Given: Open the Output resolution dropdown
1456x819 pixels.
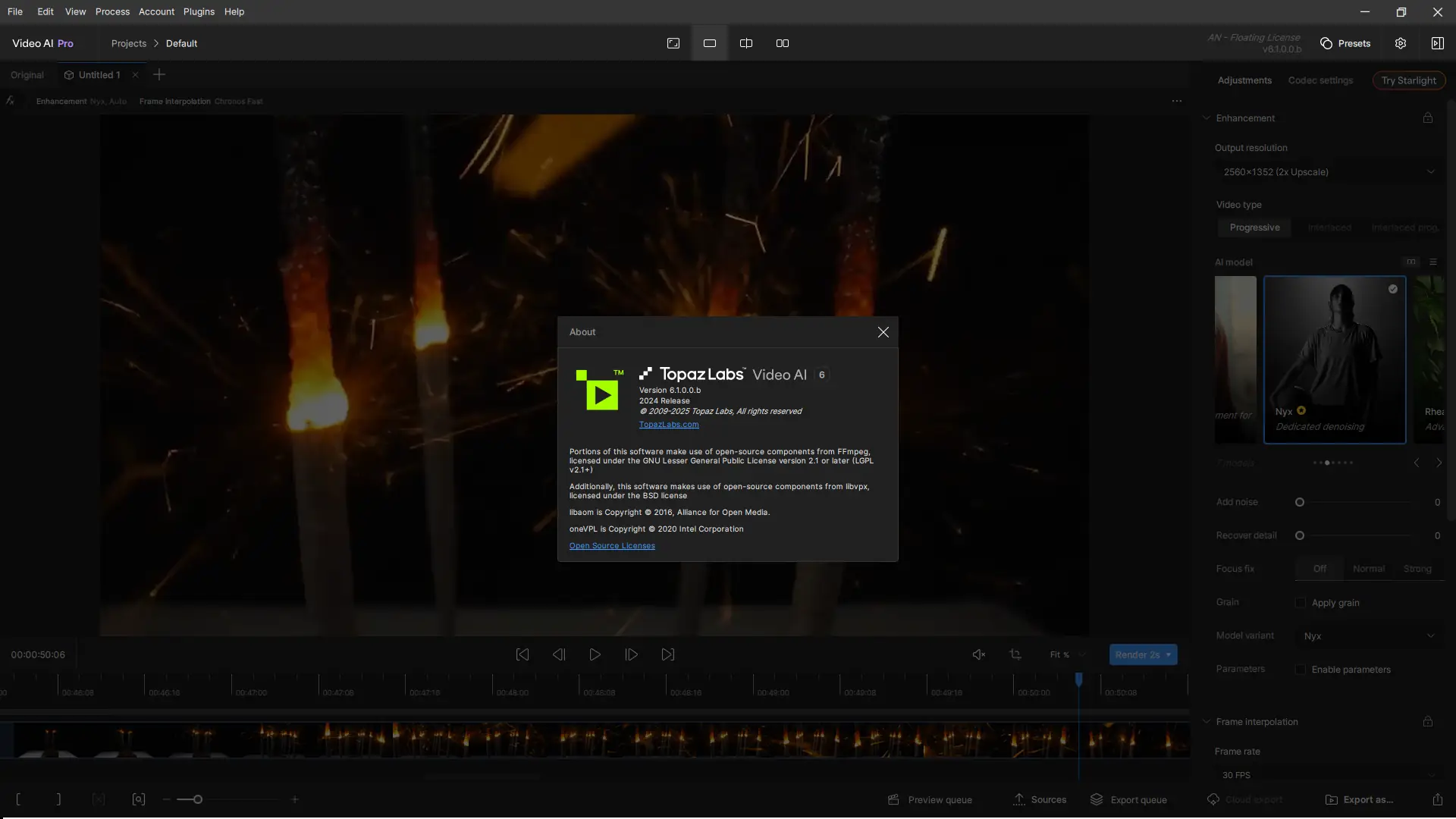Looking at the screenshot, I should tap(1329, 172).
